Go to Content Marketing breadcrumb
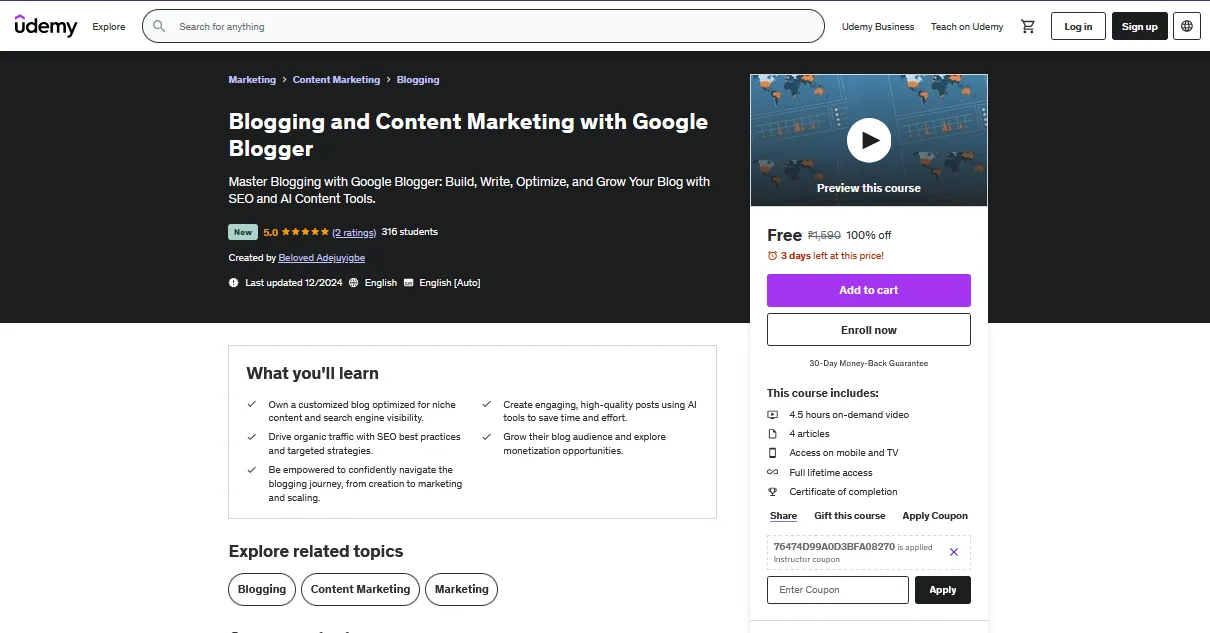 336,80
